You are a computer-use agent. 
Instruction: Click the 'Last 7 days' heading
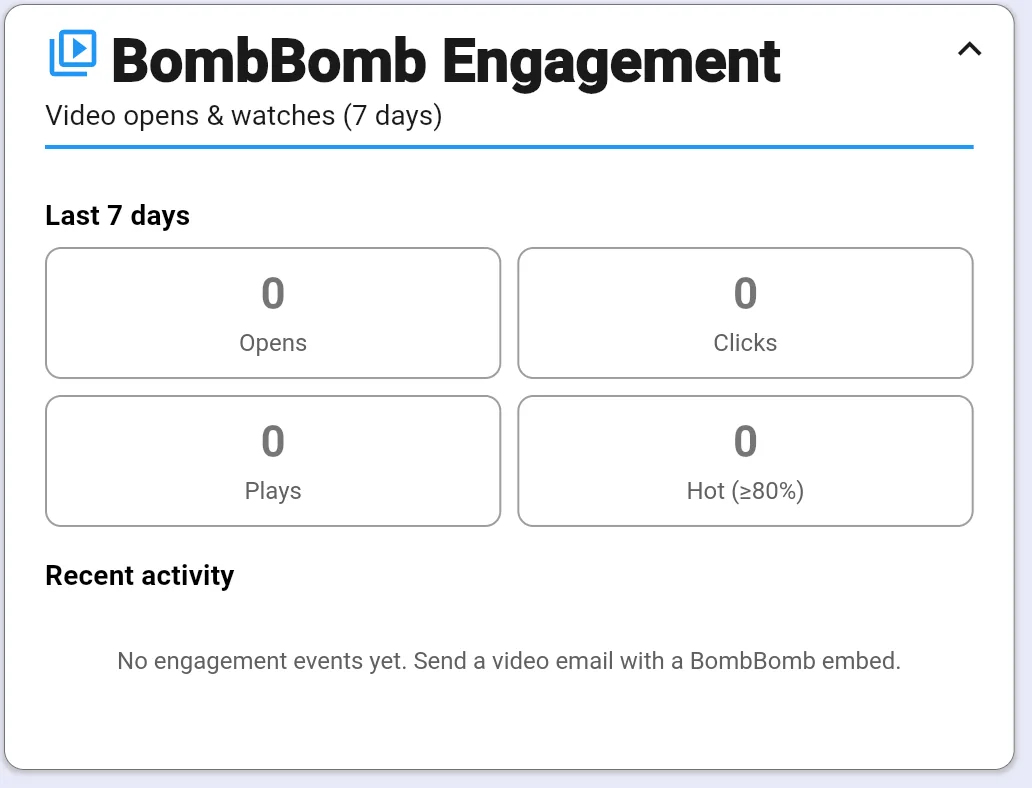117,216
